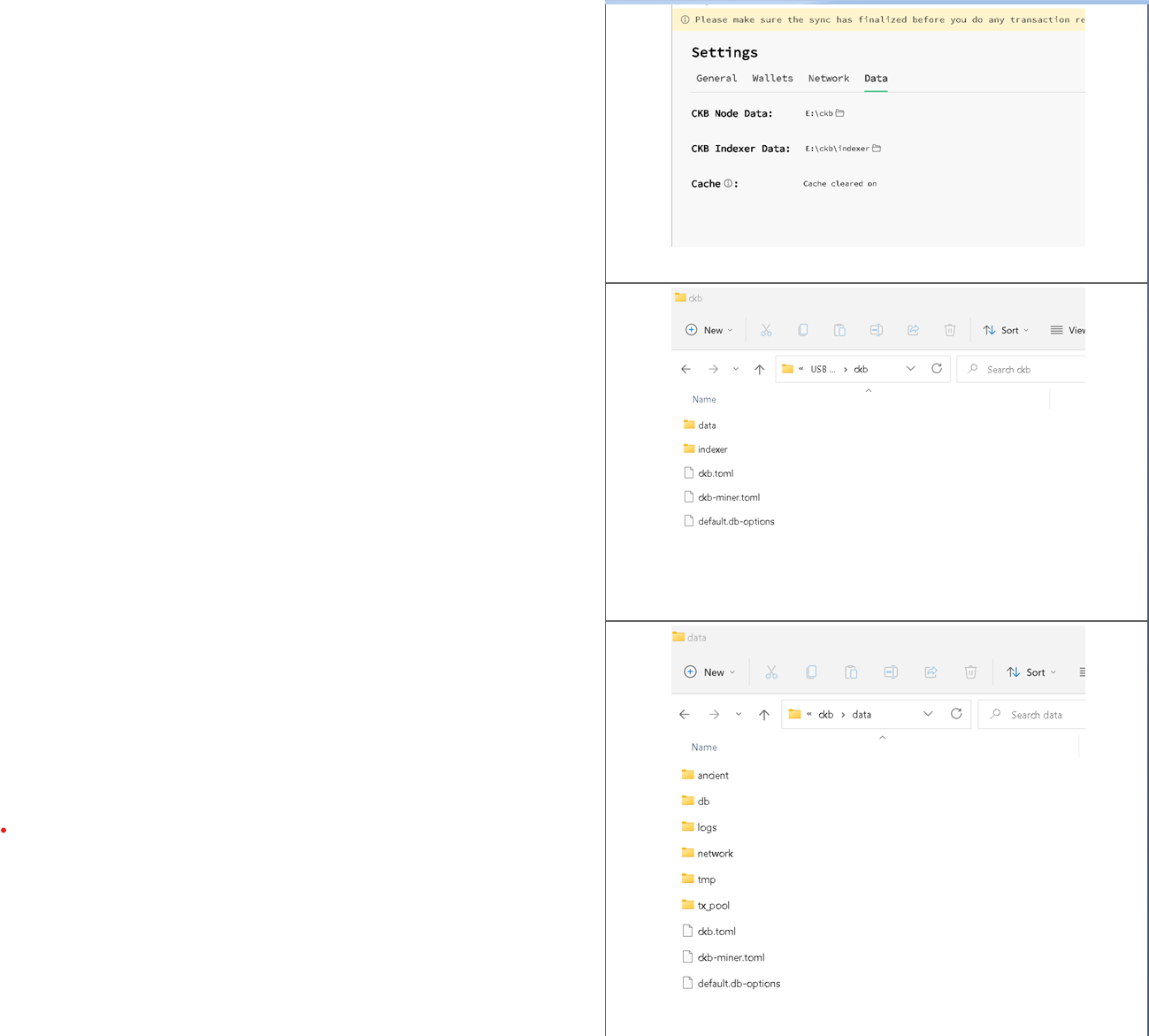Open recent locations chevron in data window
Image resolution: width=1149 pixels, height=1036 pixels.
click(x=739, y=714)
